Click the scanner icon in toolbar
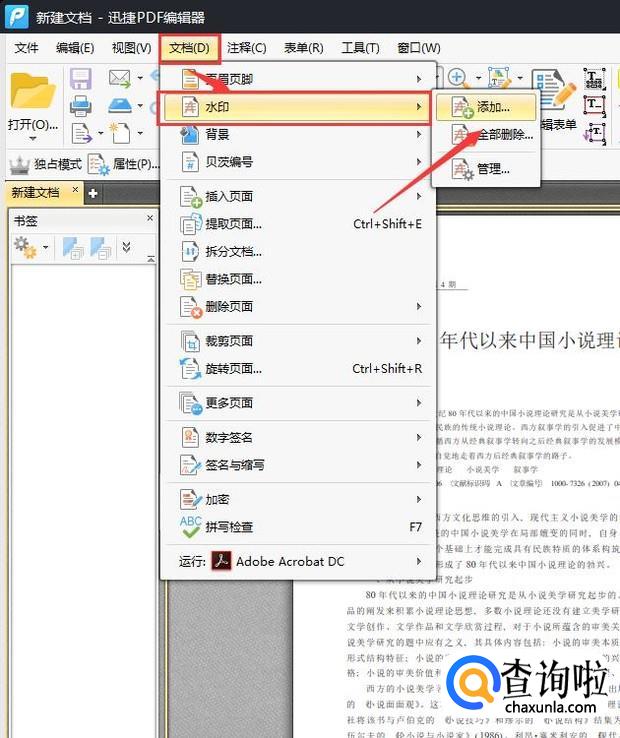The height and width of the screenshot is (738, 620). (120, 105)
